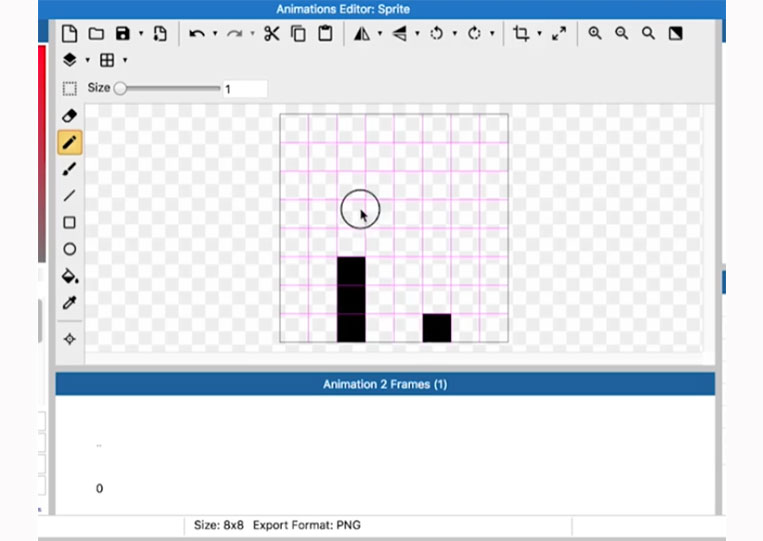Select the Brush tool

(x=70, y=169)
